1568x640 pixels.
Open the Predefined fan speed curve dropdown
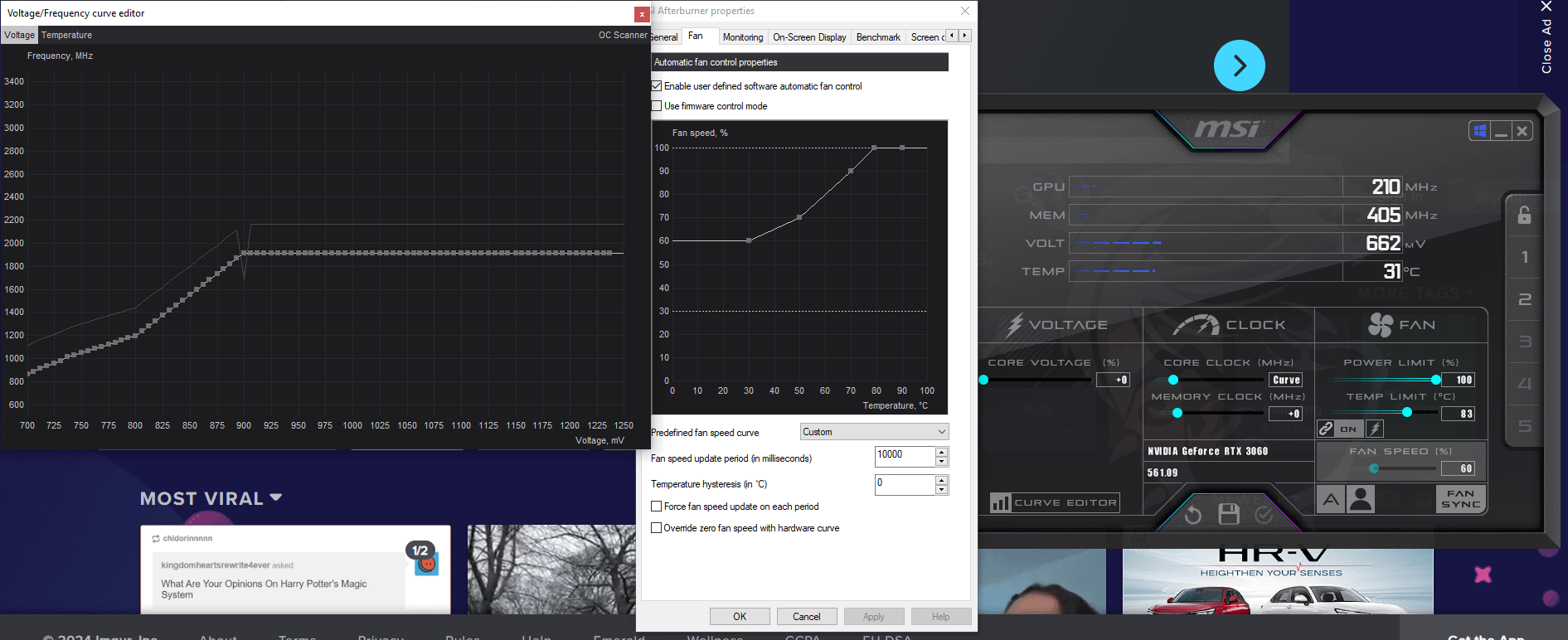(x=874, y=432)
